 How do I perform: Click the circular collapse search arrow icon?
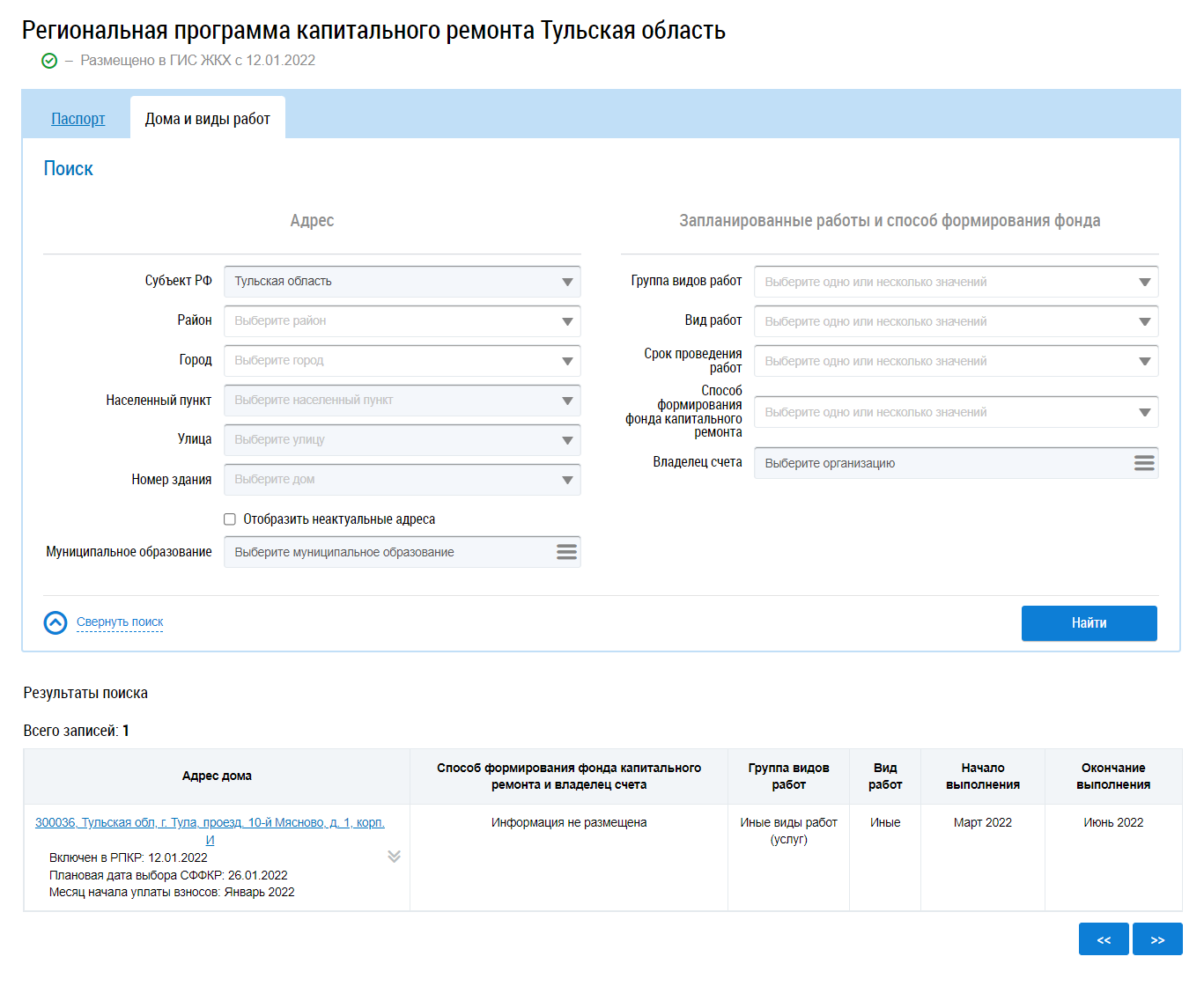click(x=55, y=623)
